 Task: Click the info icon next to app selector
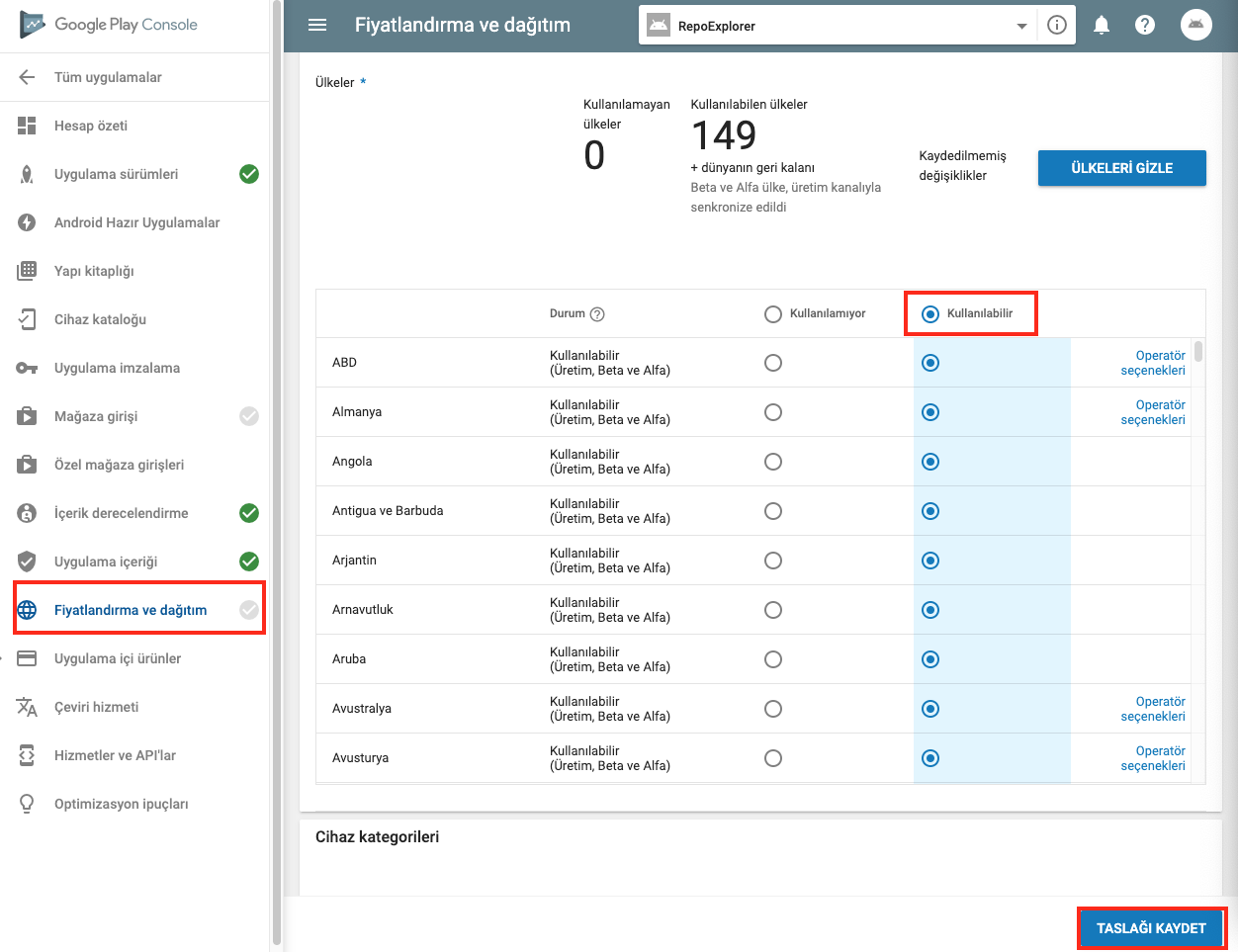click(1057, 26)
